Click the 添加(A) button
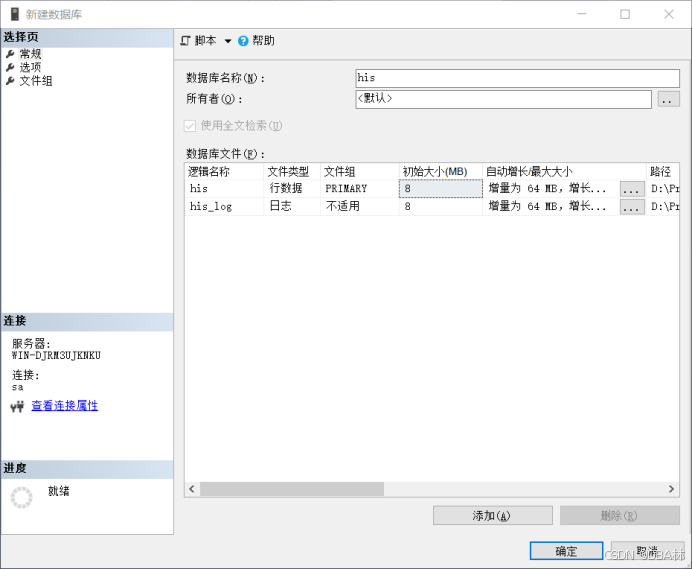The width and height of the screenshot is (693, 569). coord(492,516)
